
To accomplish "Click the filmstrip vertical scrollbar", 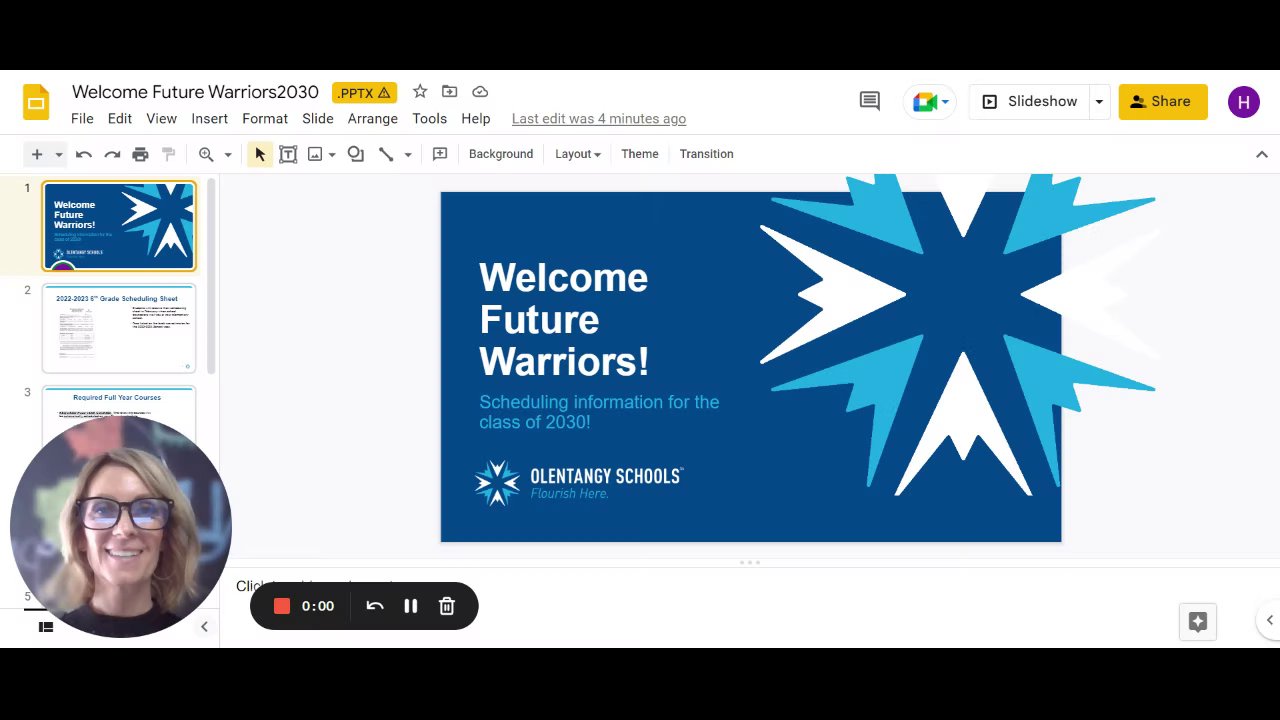I will click(x=211, y=278).
